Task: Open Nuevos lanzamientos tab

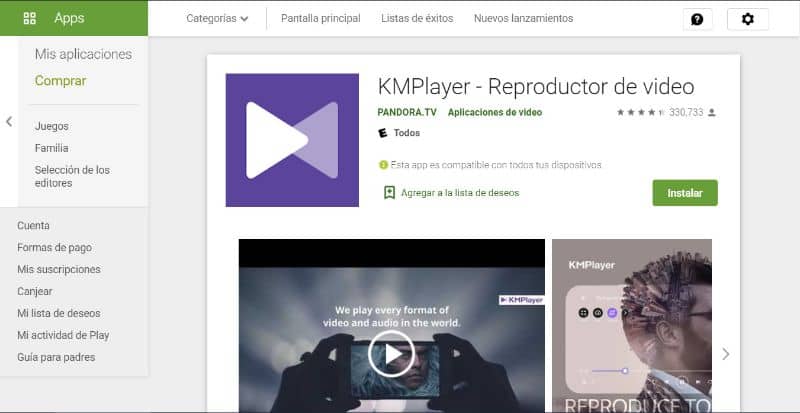Action: click(523, 18)
